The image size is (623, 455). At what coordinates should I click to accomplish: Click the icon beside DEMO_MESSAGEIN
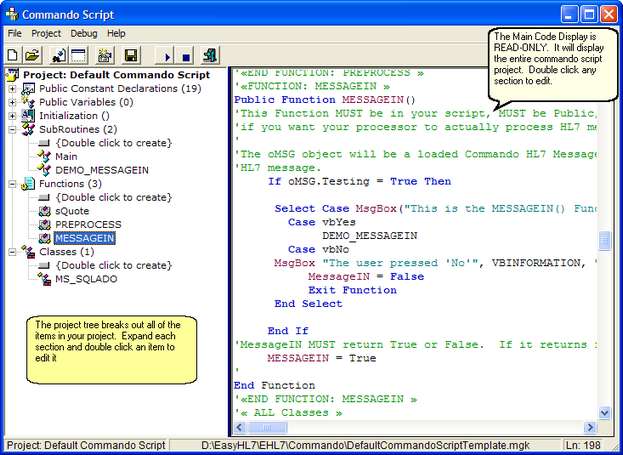(44, 170)
